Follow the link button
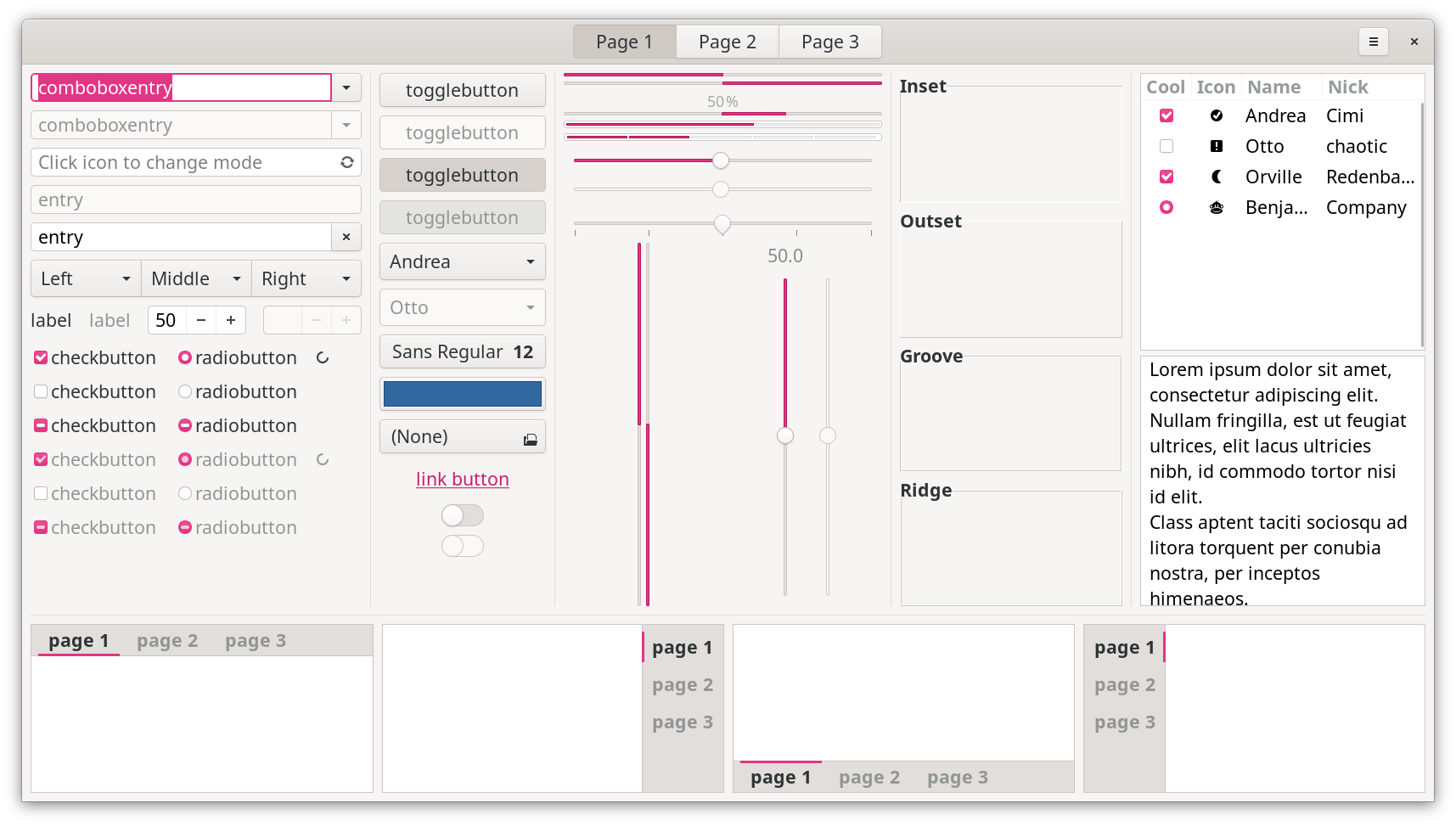The height and width of the screenshot is (826, 1456). 463,479
